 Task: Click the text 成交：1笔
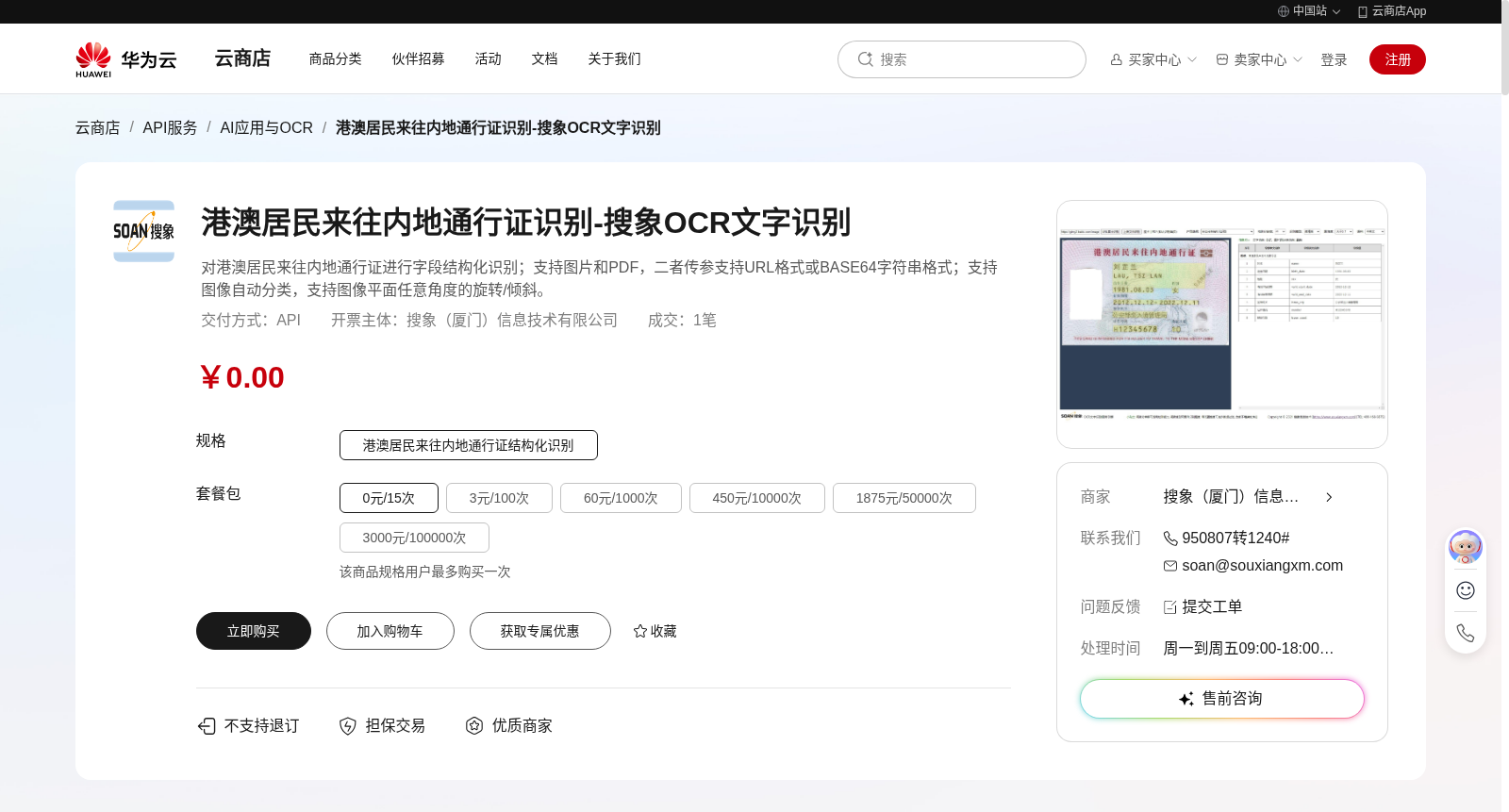pyautogui.click(x=682, y=321)
